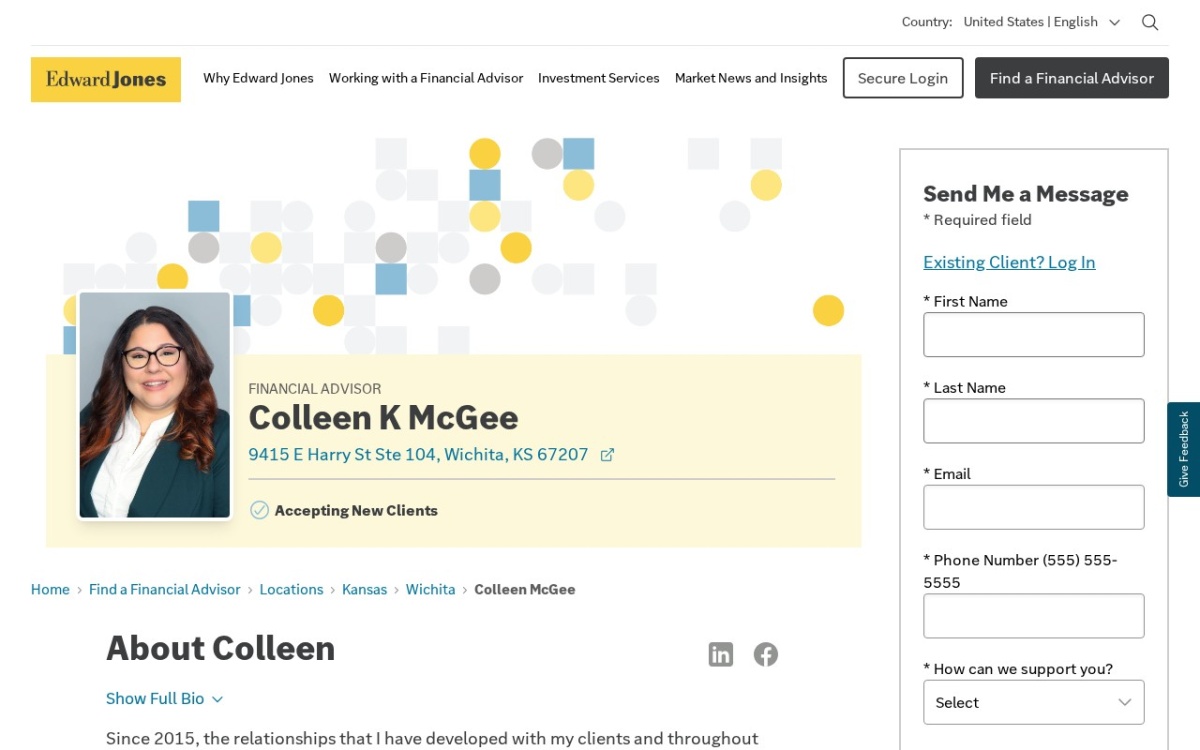Expand Show Full Bio
This screenshot has height=750, width=1200.
click(165, 699)
